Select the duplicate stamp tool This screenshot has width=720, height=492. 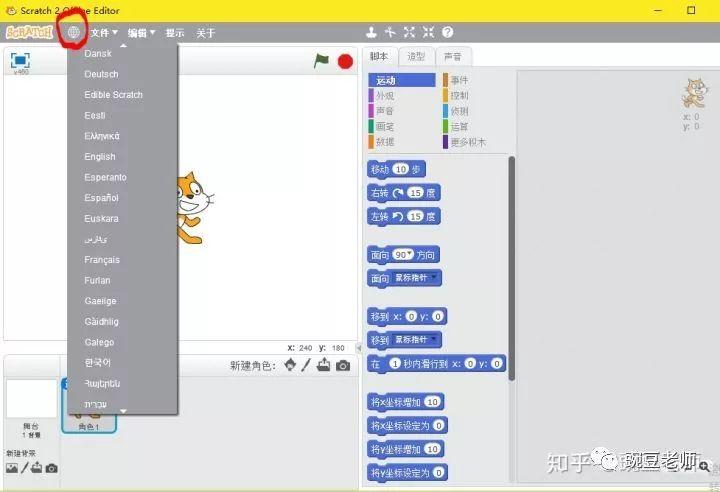tap(371, 32)
